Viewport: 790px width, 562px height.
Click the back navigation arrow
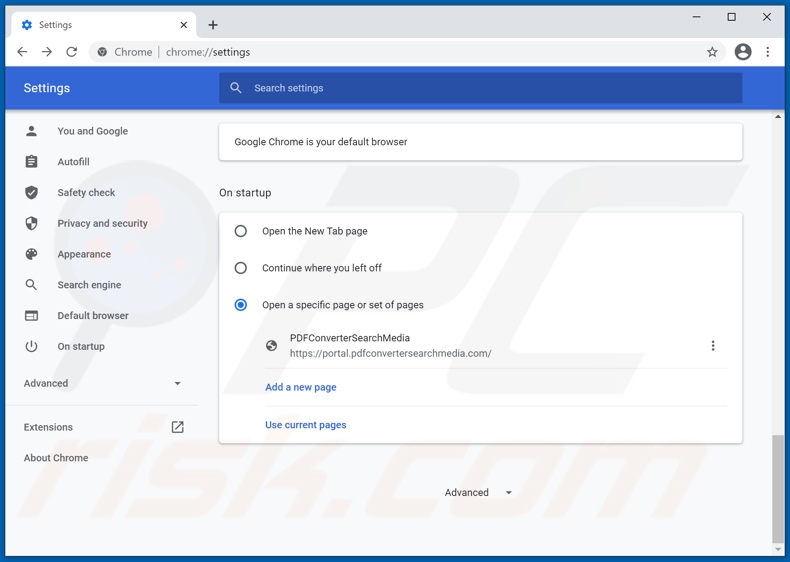tap(22, 52)
